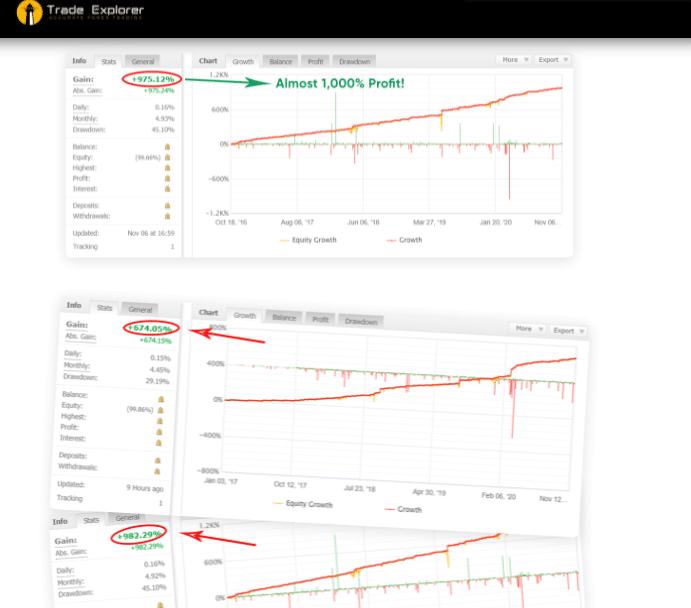Click the 'Almost 1,000% Profit!' headline
Viewport: 691px width, 608px height.
(340, 83)
